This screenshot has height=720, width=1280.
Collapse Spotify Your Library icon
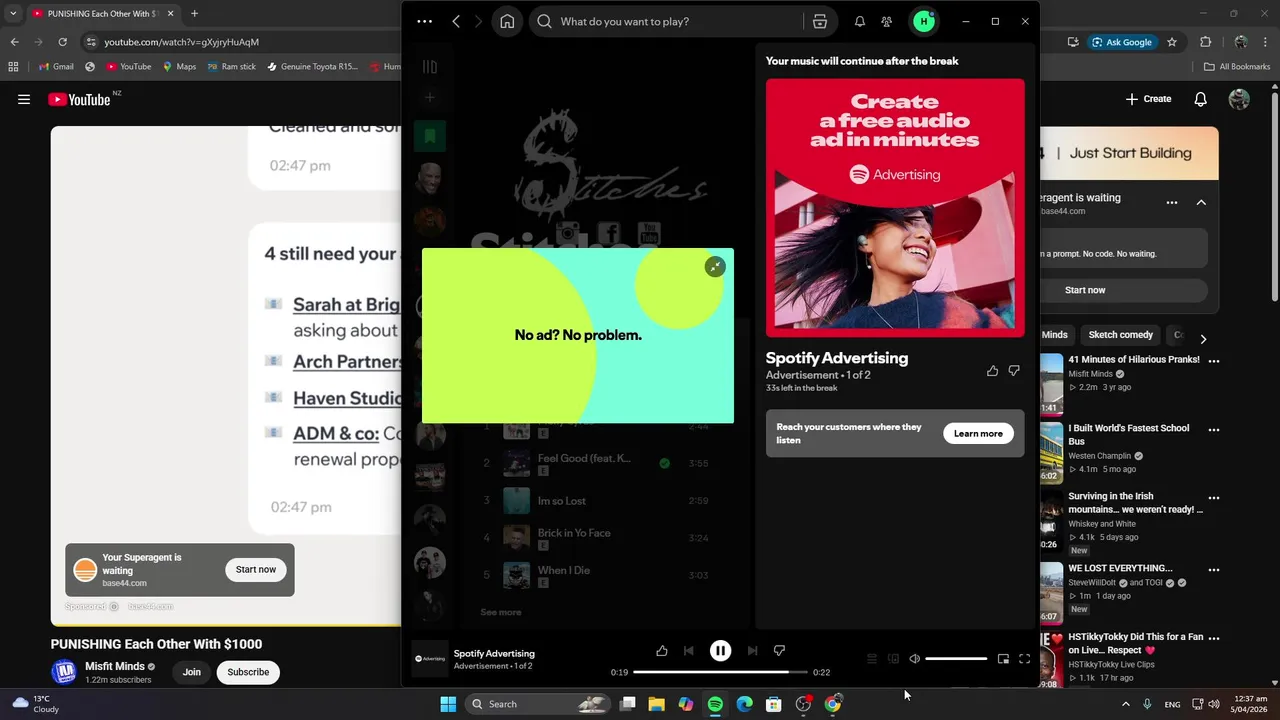[429, 67]
